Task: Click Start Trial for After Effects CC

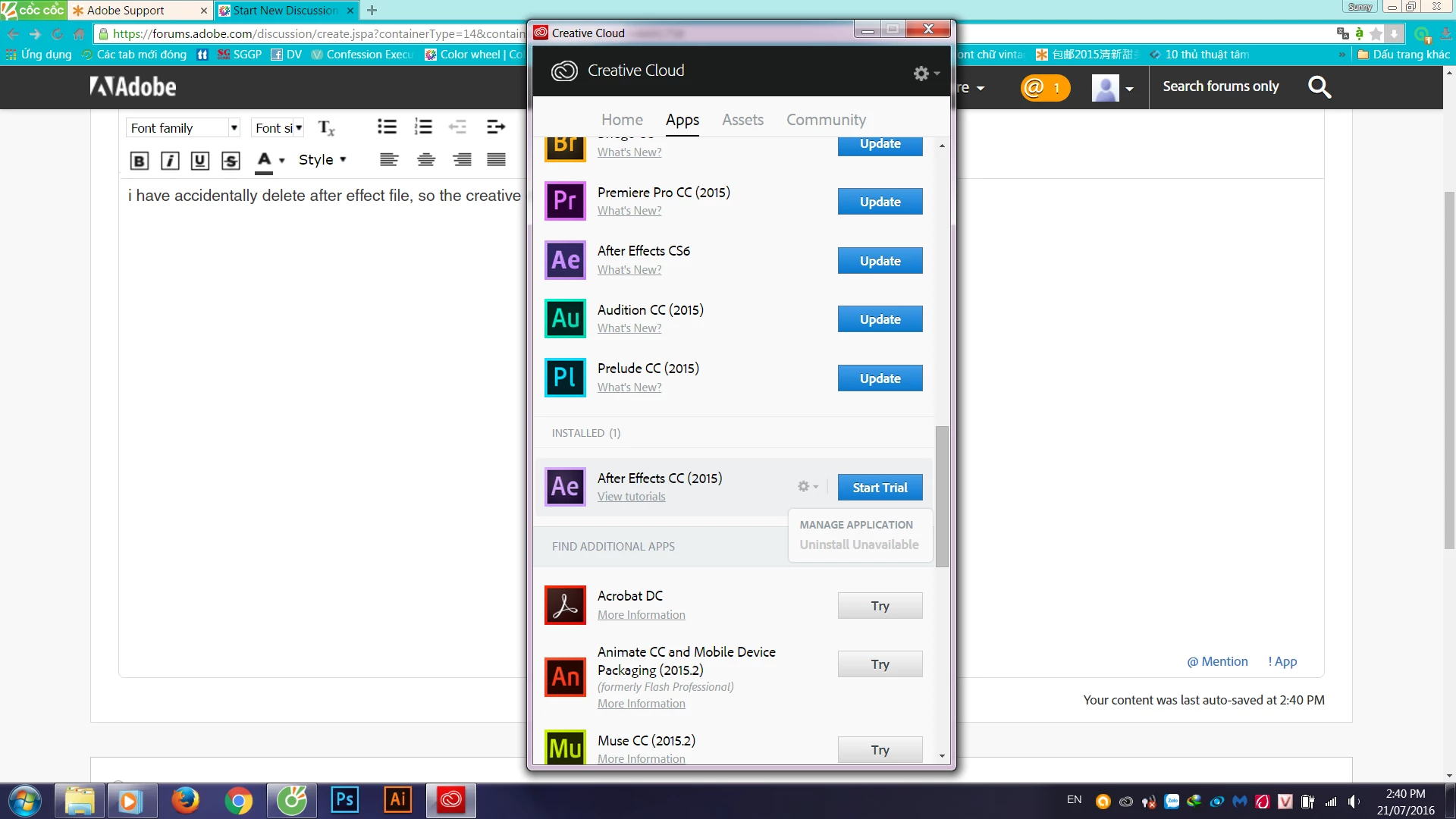Action: (x=880, y=488)
